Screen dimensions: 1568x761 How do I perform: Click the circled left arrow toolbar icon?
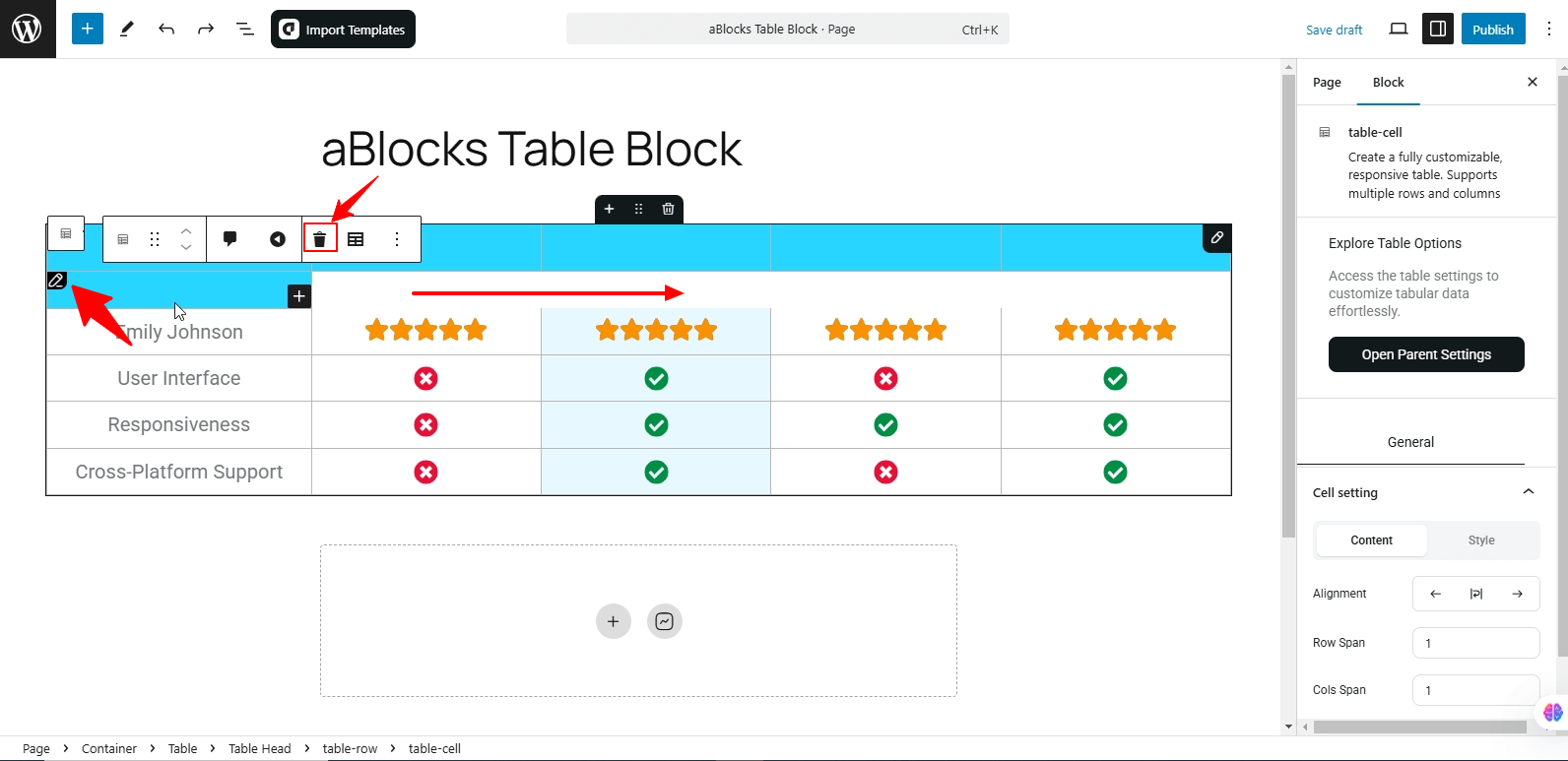278,239
